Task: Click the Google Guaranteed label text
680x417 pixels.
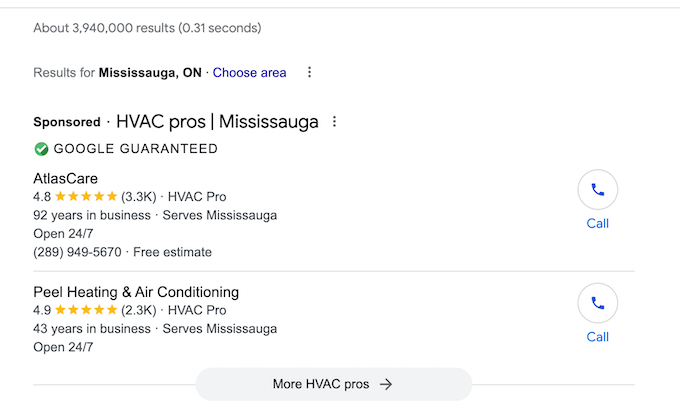Action: [x=135, y=149]
